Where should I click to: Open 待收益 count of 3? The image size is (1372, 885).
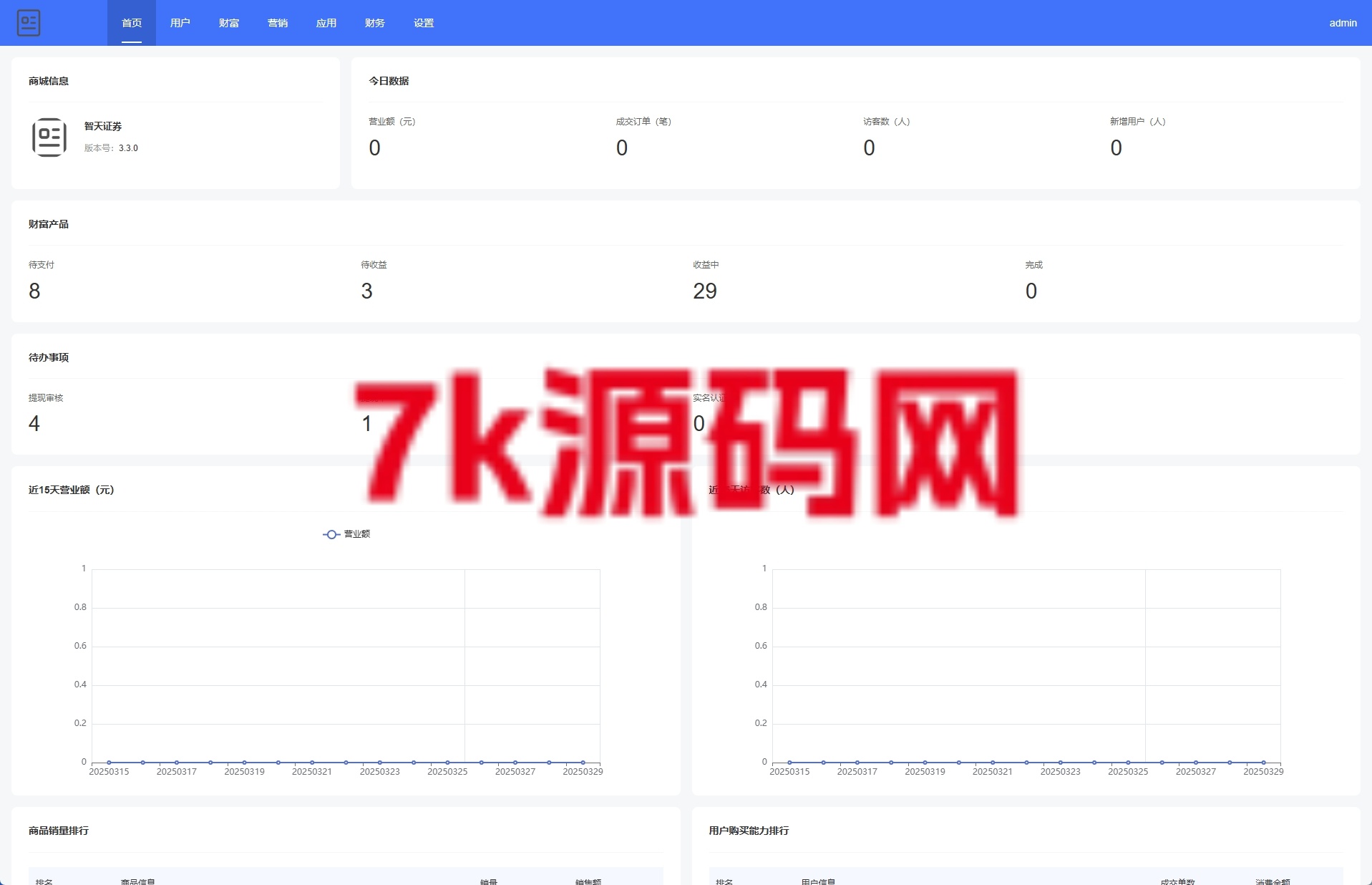pyautogui.click(x=366, y=291)
